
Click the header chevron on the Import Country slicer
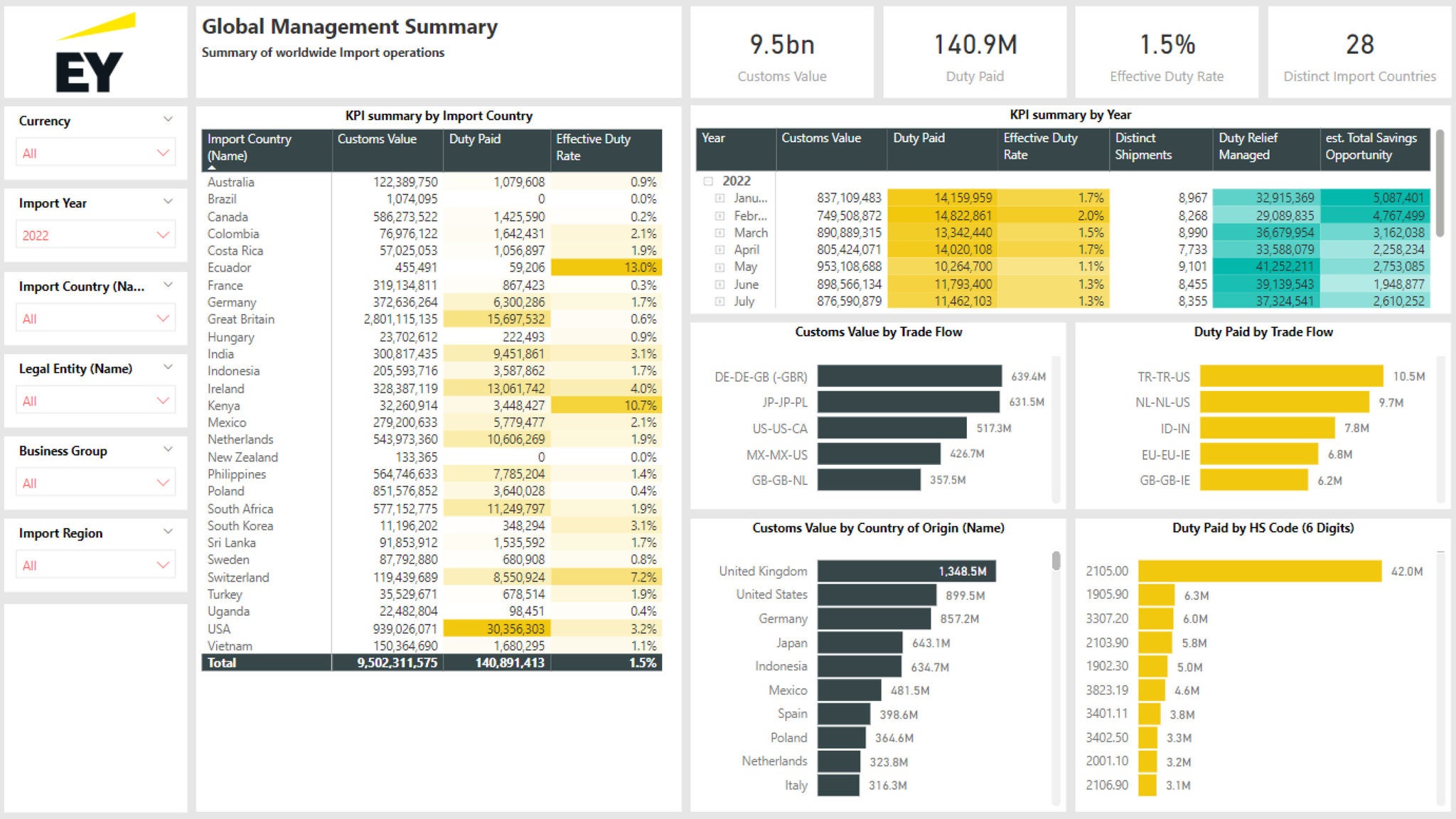click(x=168, y=285)
